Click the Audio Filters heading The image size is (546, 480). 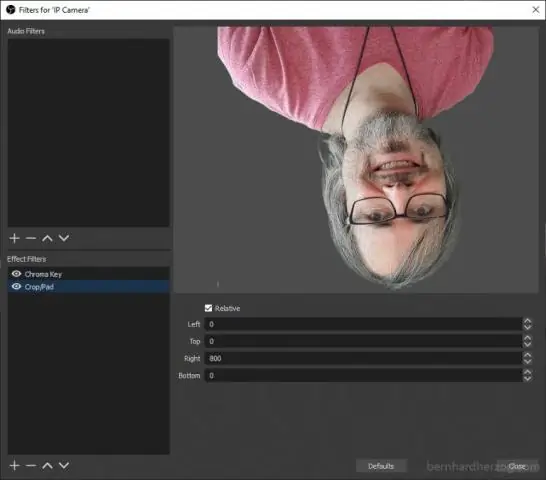[x=26, y=31]
